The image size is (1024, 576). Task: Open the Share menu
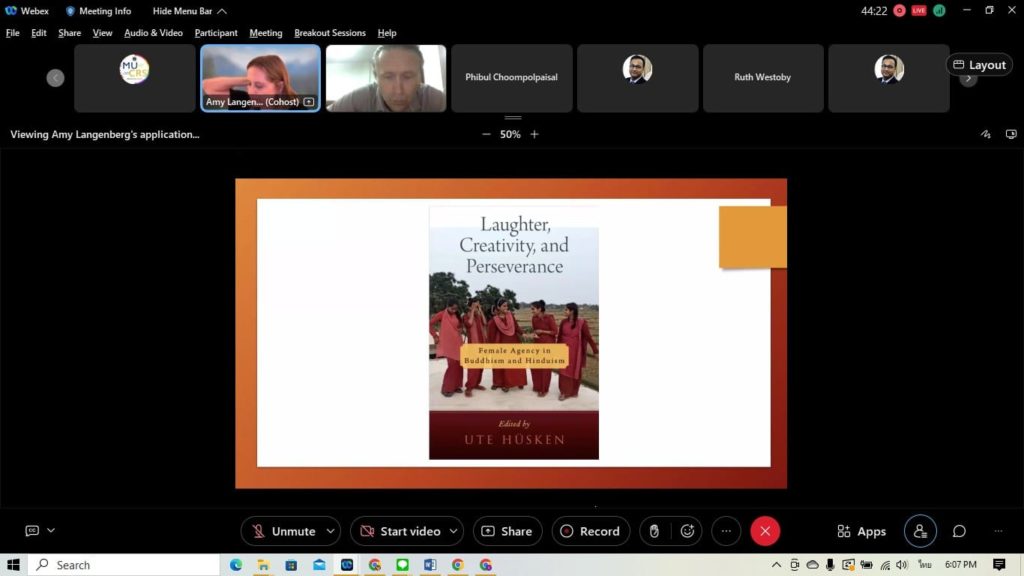coord(69,33)
